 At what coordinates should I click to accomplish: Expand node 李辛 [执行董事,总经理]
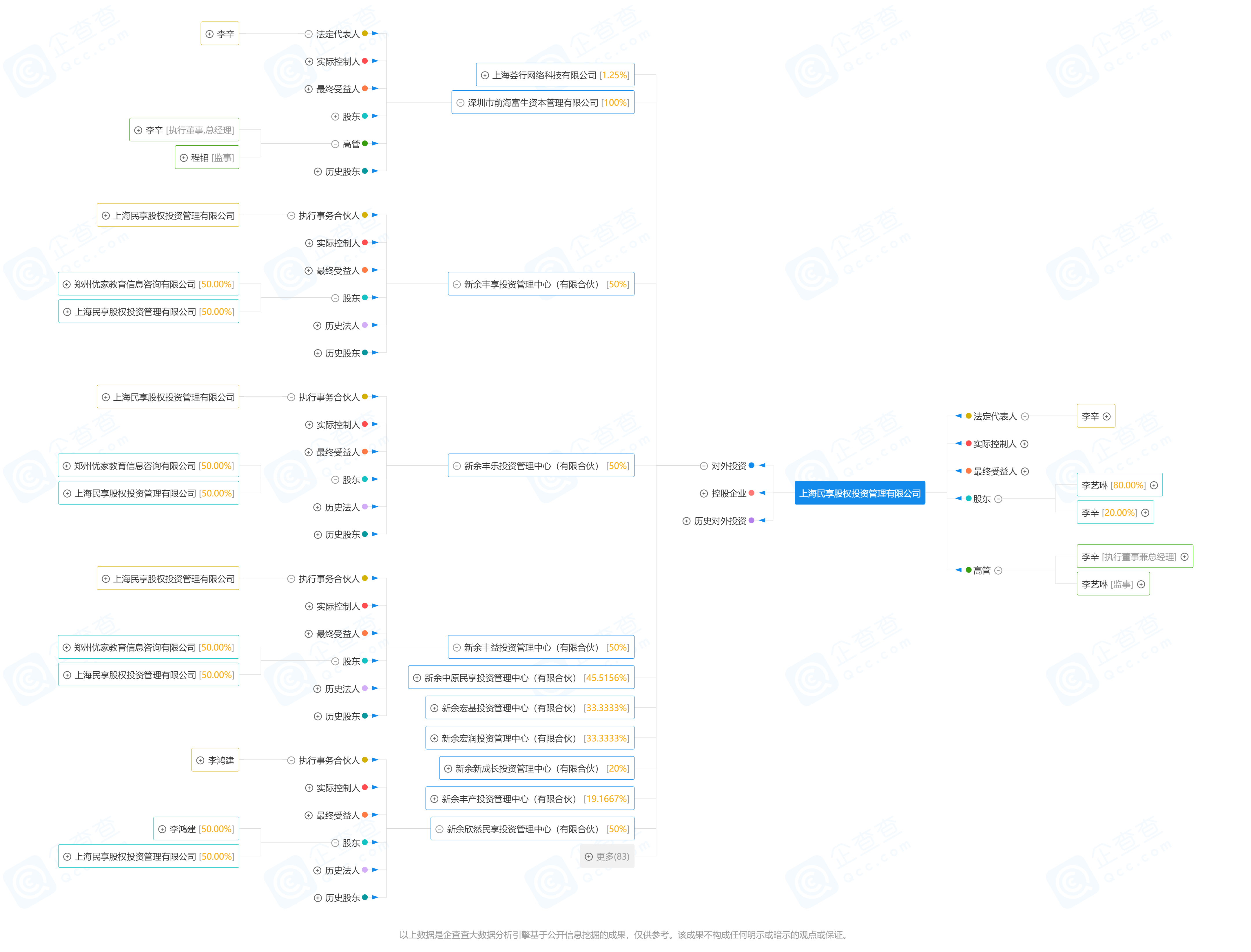tap(138, 130)
